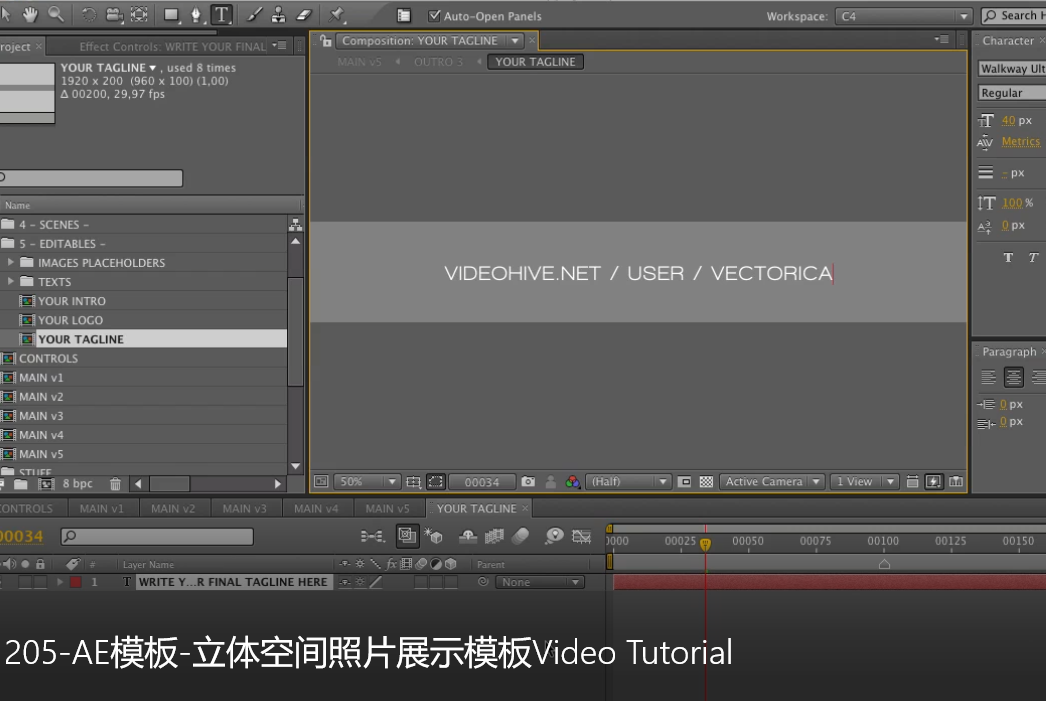Click the trash icon in the Project panel
1046x701 pixels.
[x=115, y=484]
